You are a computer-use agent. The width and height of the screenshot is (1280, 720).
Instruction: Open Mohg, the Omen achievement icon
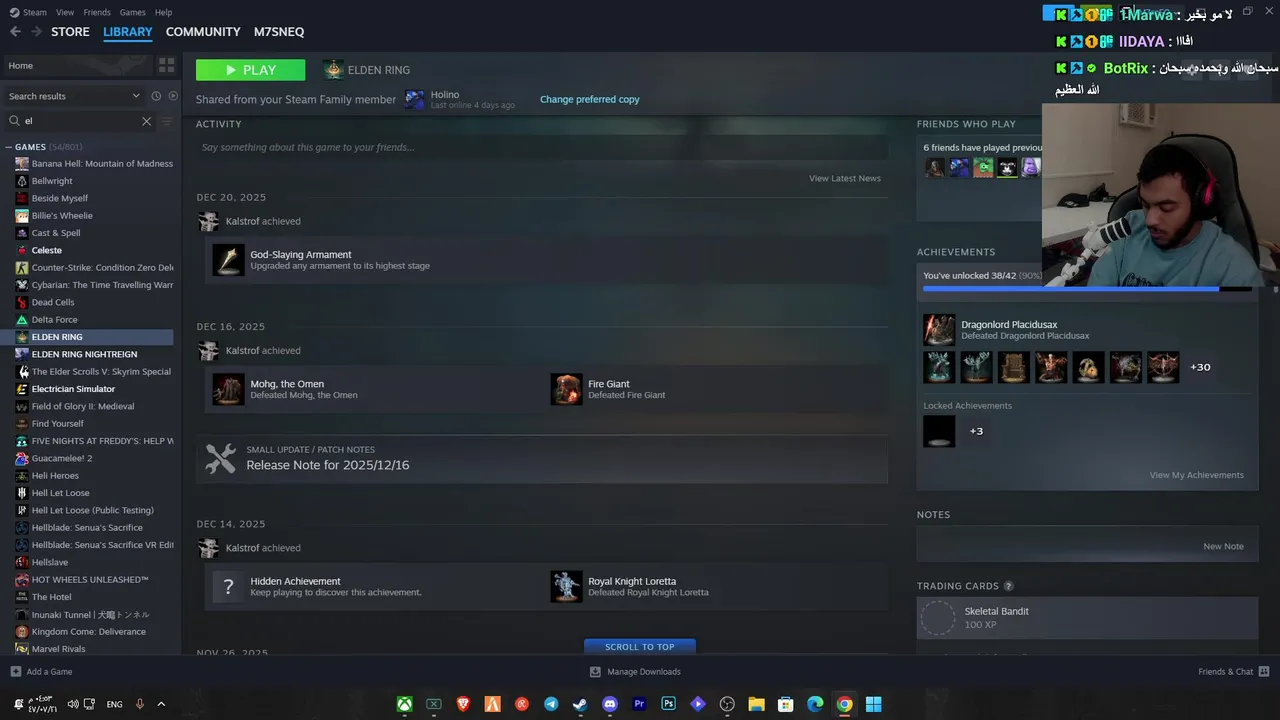(x=229, y=389)
